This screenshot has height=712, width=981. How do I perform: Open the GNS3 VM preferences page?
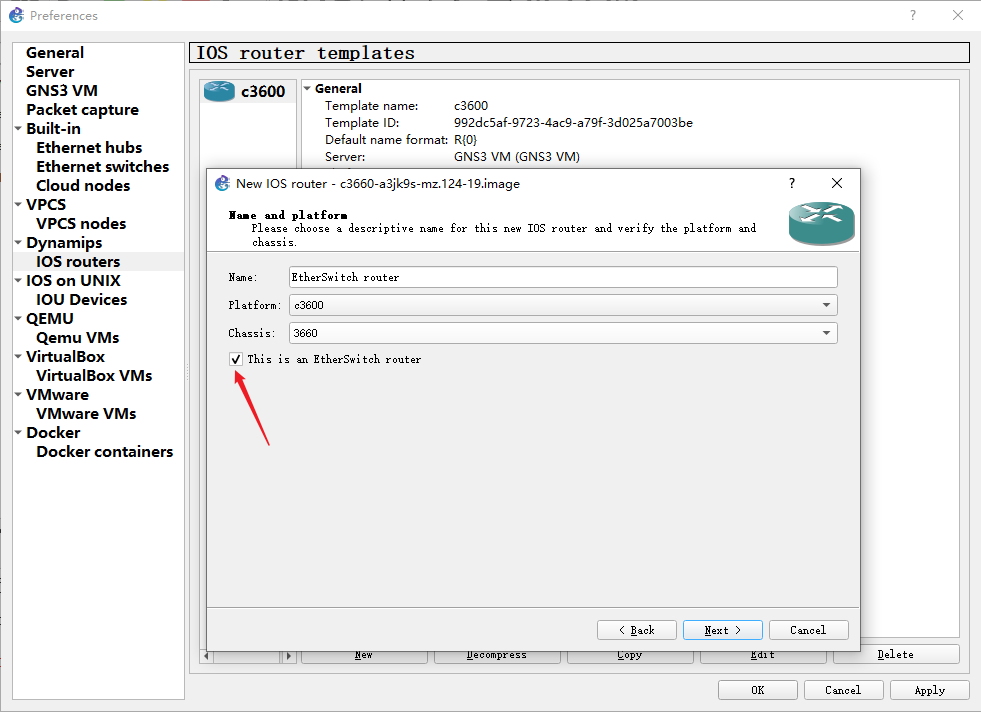(62, 91)
